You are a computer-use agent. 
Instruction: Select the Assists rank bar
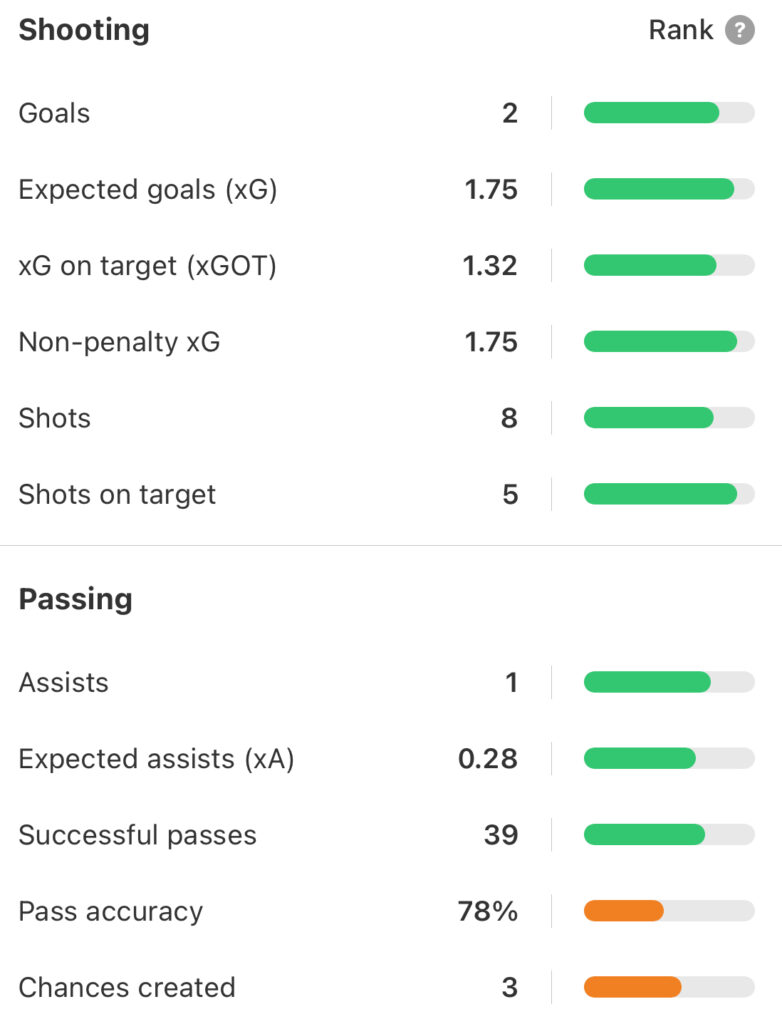point(669,682)
